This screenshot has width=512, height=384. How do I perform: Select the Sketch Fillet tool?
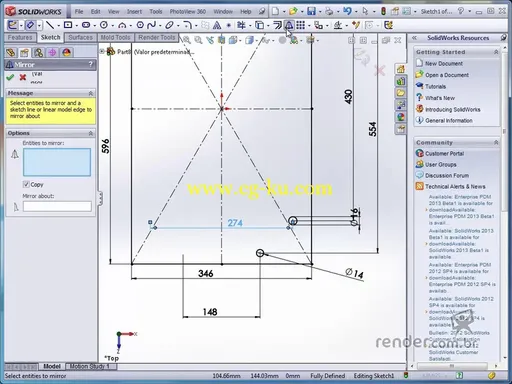coord(188,25)
